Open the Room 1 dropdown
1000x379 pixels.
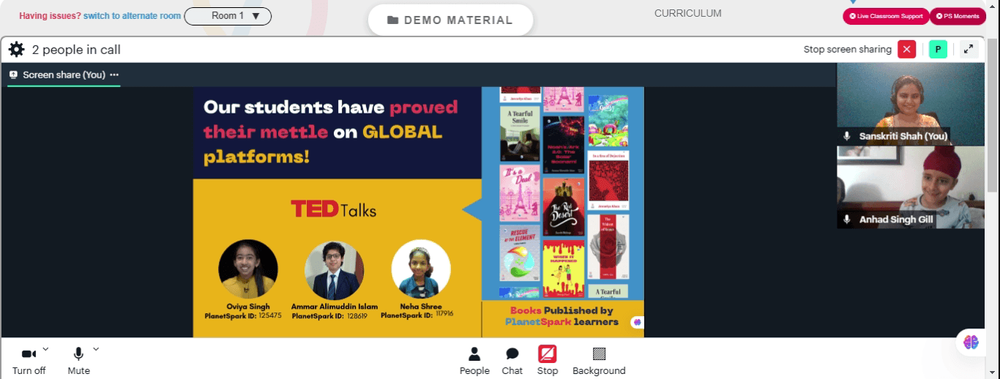pyautogui.click(x=228, y=16)
